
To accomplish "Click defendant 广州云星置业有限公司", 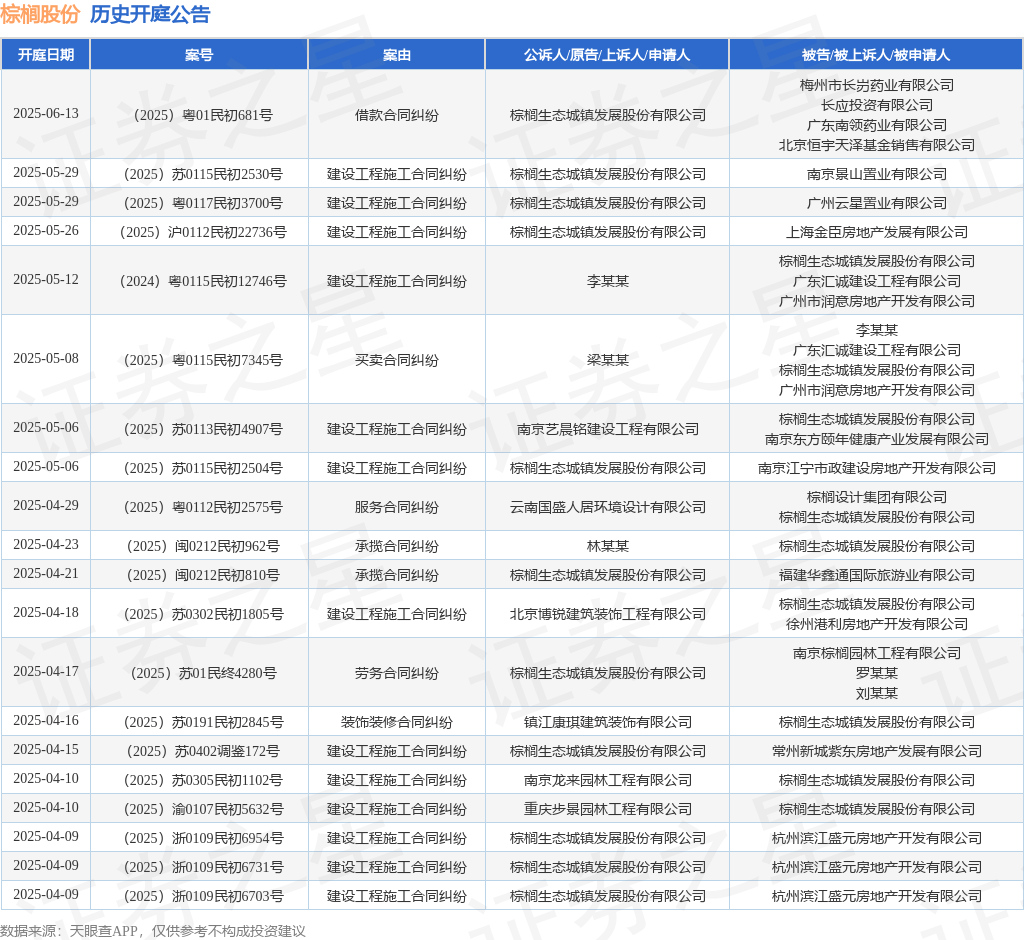I will [x=876, y=203].
